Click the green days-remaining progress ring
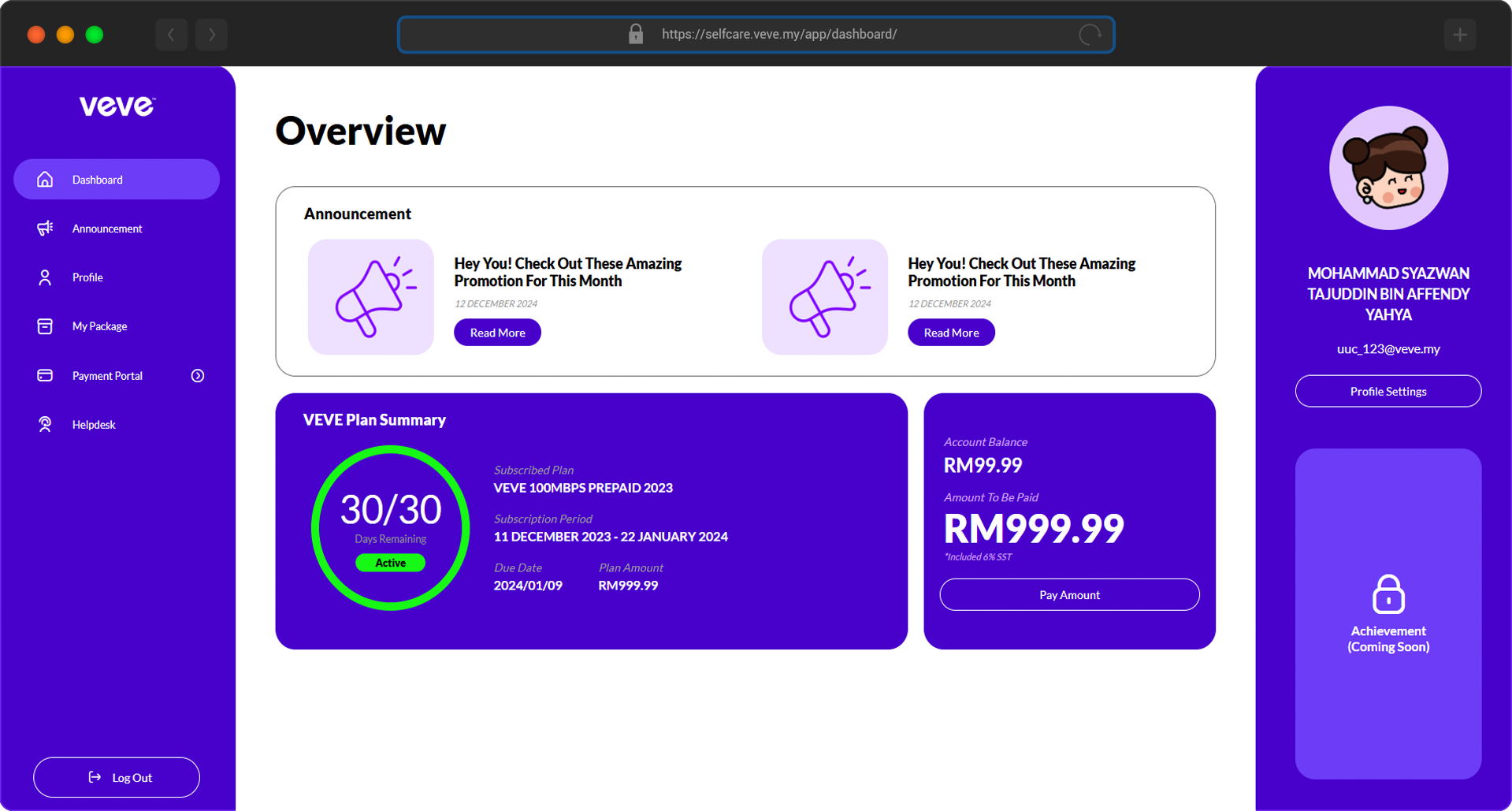This screenshot has height=811, width=1512. coord(389,528)
